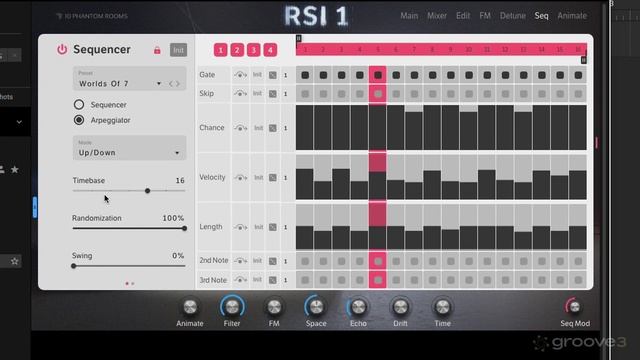Click the Echo macro knob
Viewport: 640px width, 360px height.
coord(358,307)
